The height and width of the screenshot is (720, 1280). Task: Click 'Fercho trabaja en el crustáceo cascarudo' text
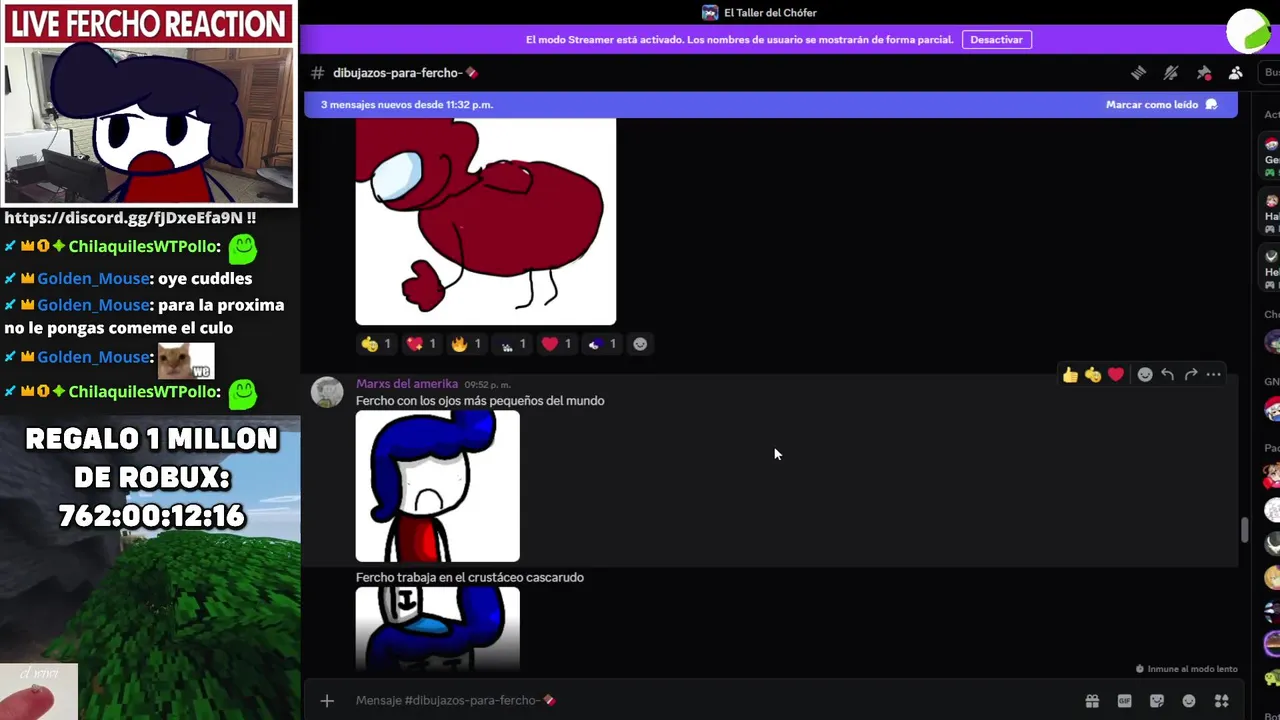(470, 577)
